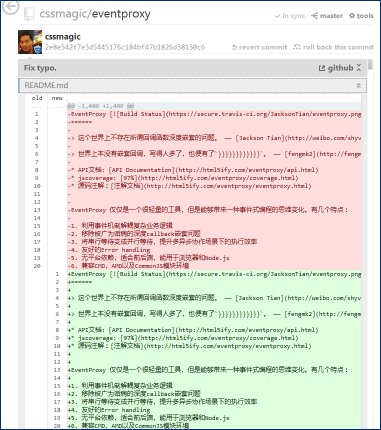Click added line 1 starting with +EventProxy
Screen dimensions: 381x430
pyautogui.click(x=214, y=274)
